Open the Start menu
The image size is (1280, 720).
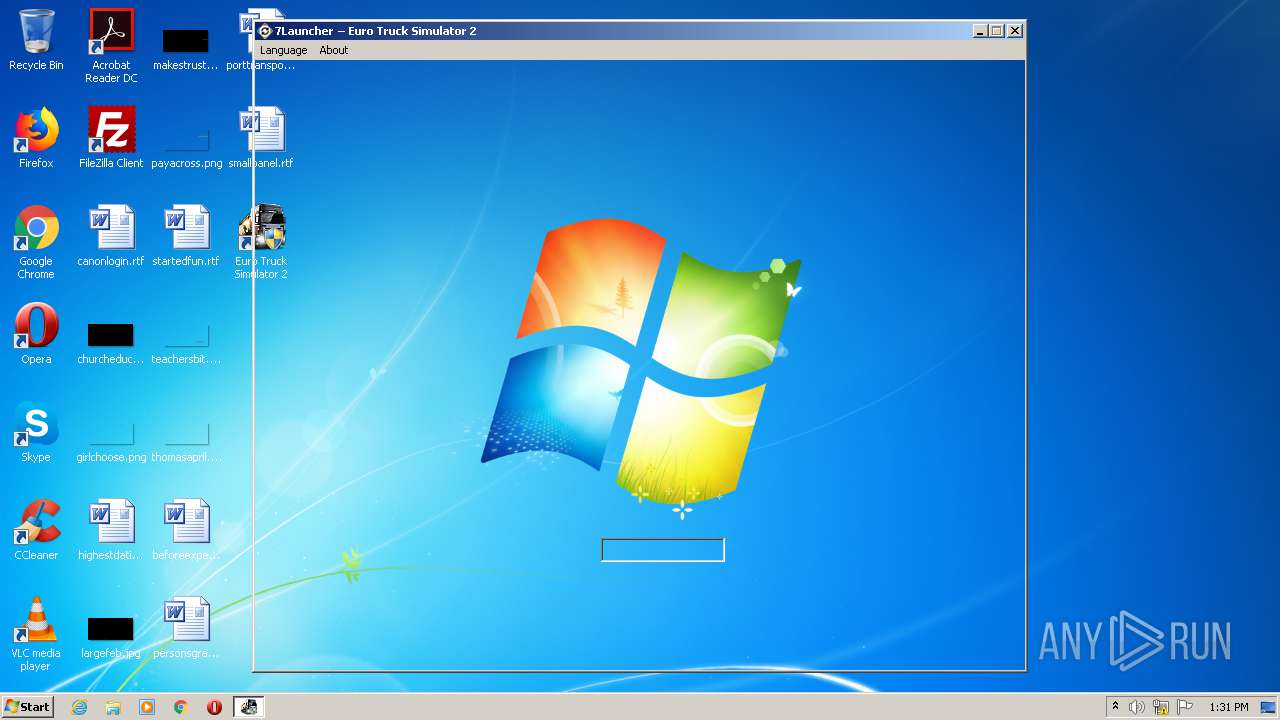coord(27,707)
